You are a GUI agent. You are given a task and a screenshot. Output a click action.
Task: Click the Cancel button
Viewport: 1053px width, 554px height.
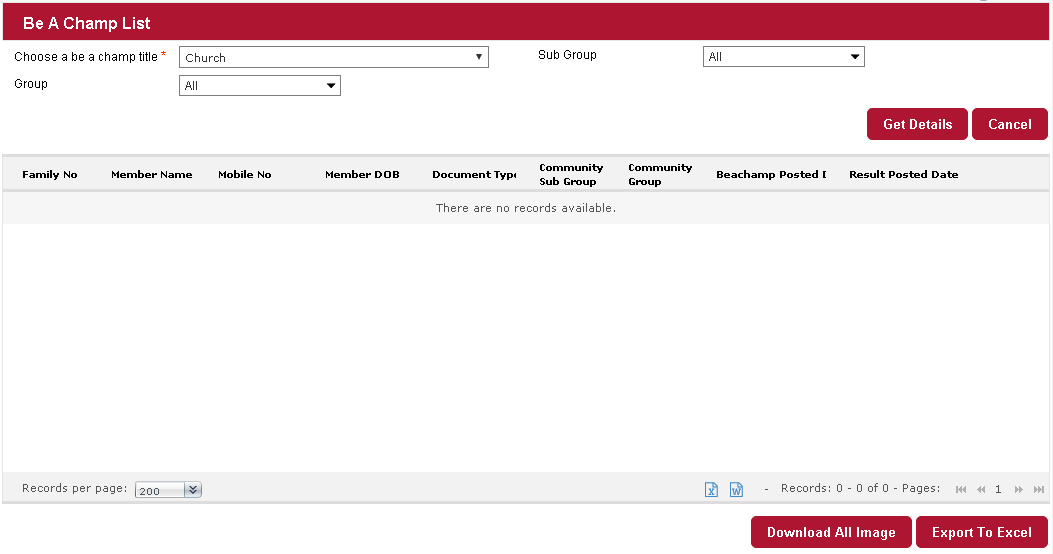tap(1009, 124)
